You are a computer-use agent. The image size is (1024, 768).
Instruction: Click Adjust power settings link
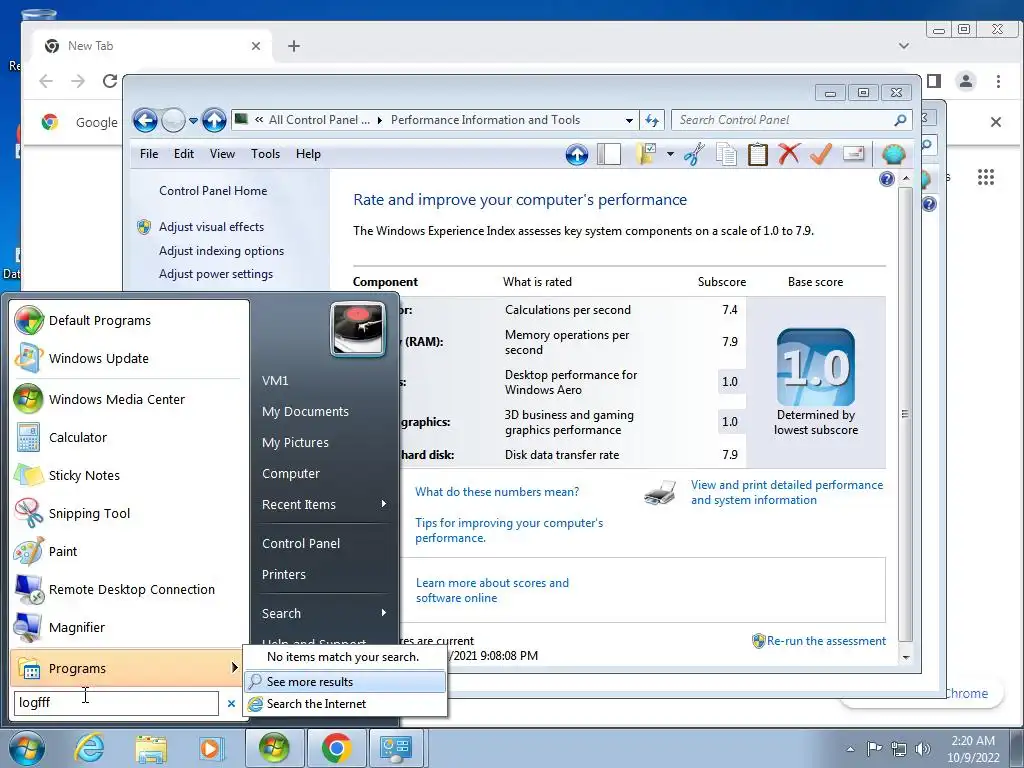tap(216, 274)
